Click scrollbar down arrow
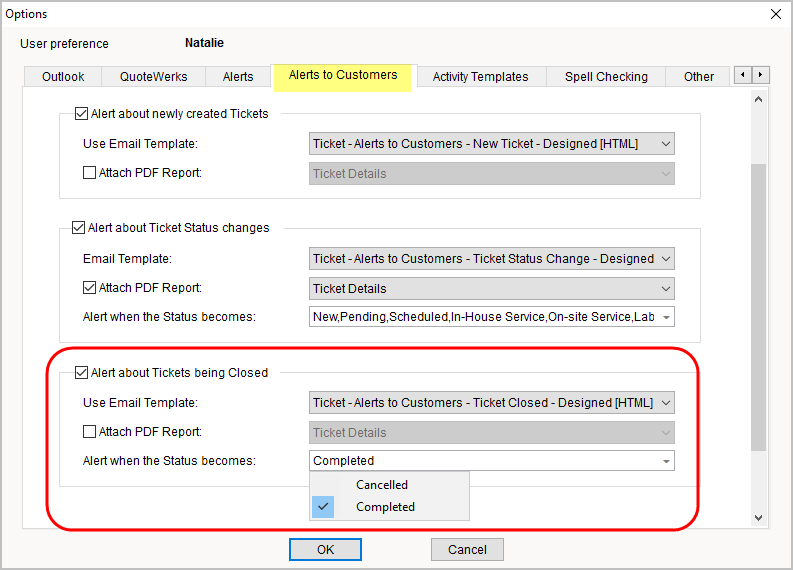The width and height of the screenshot is (793, 570). coord(757,517)
